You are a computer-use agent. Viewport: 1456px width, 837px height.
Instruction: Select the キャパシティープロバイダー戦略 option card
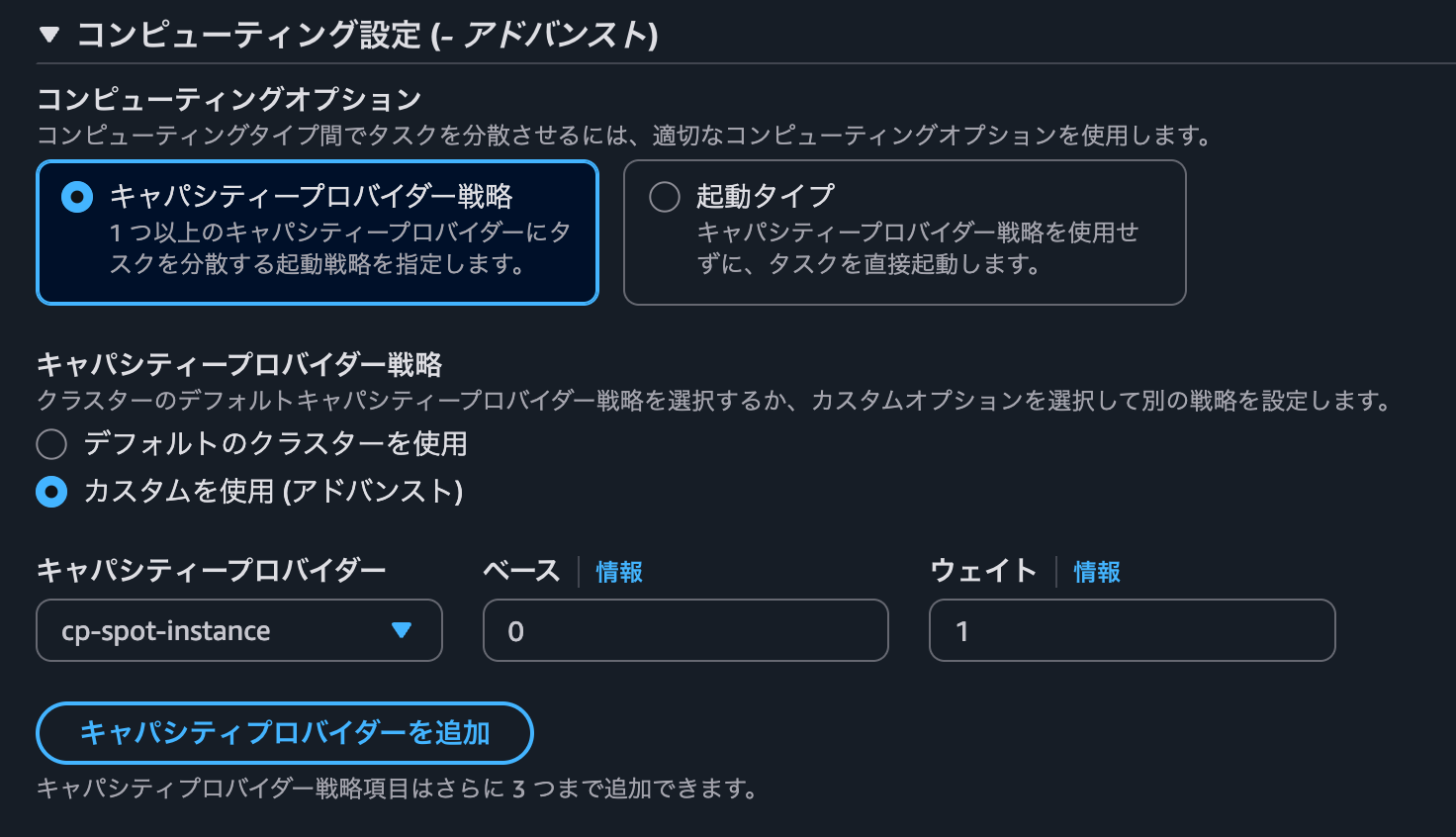[317, 232]
